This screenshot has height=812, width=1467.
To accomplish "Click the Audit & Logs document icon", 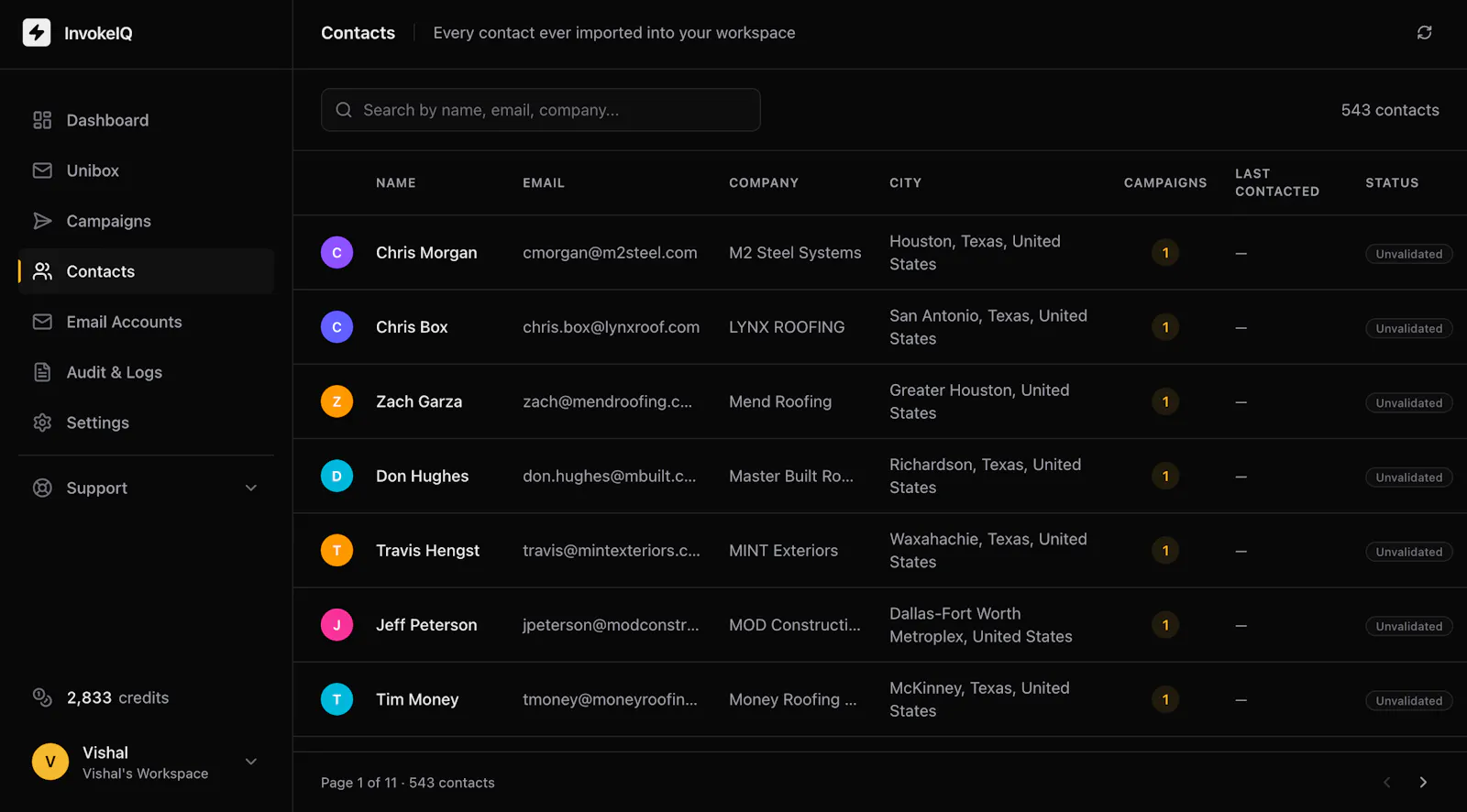I will (x=42, y=372).
